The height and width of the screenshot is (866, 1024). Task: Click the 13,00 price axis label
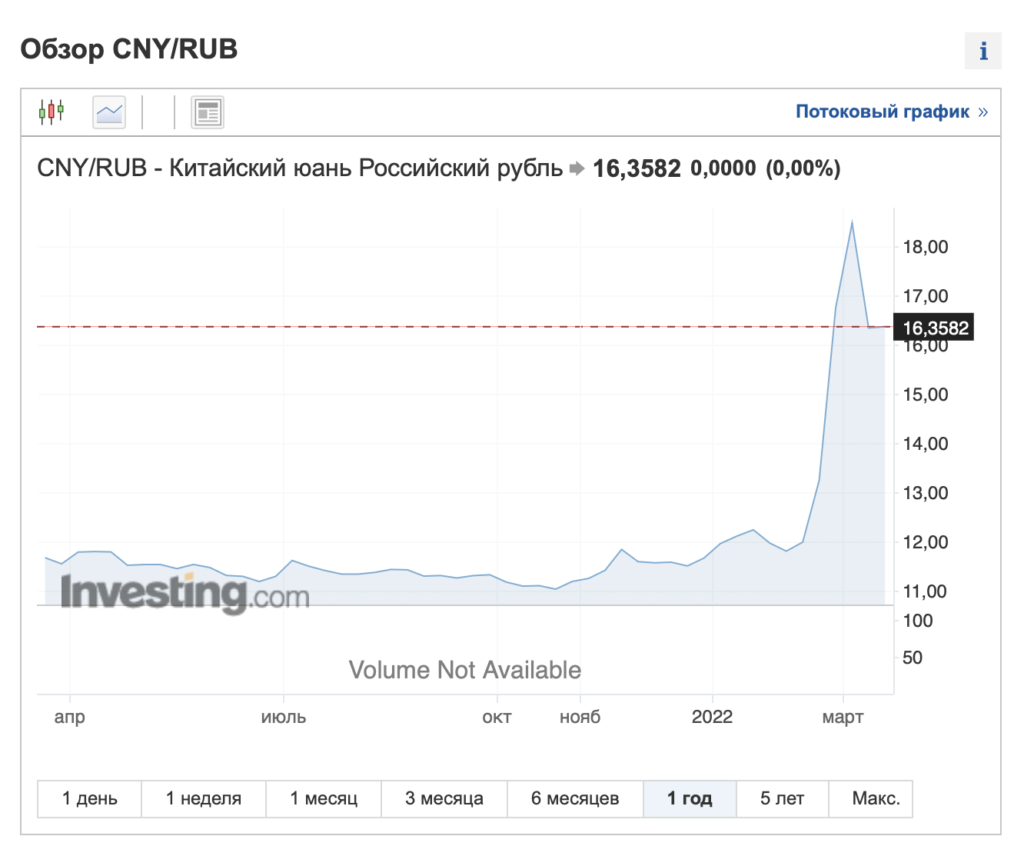[x=925, y=493]
